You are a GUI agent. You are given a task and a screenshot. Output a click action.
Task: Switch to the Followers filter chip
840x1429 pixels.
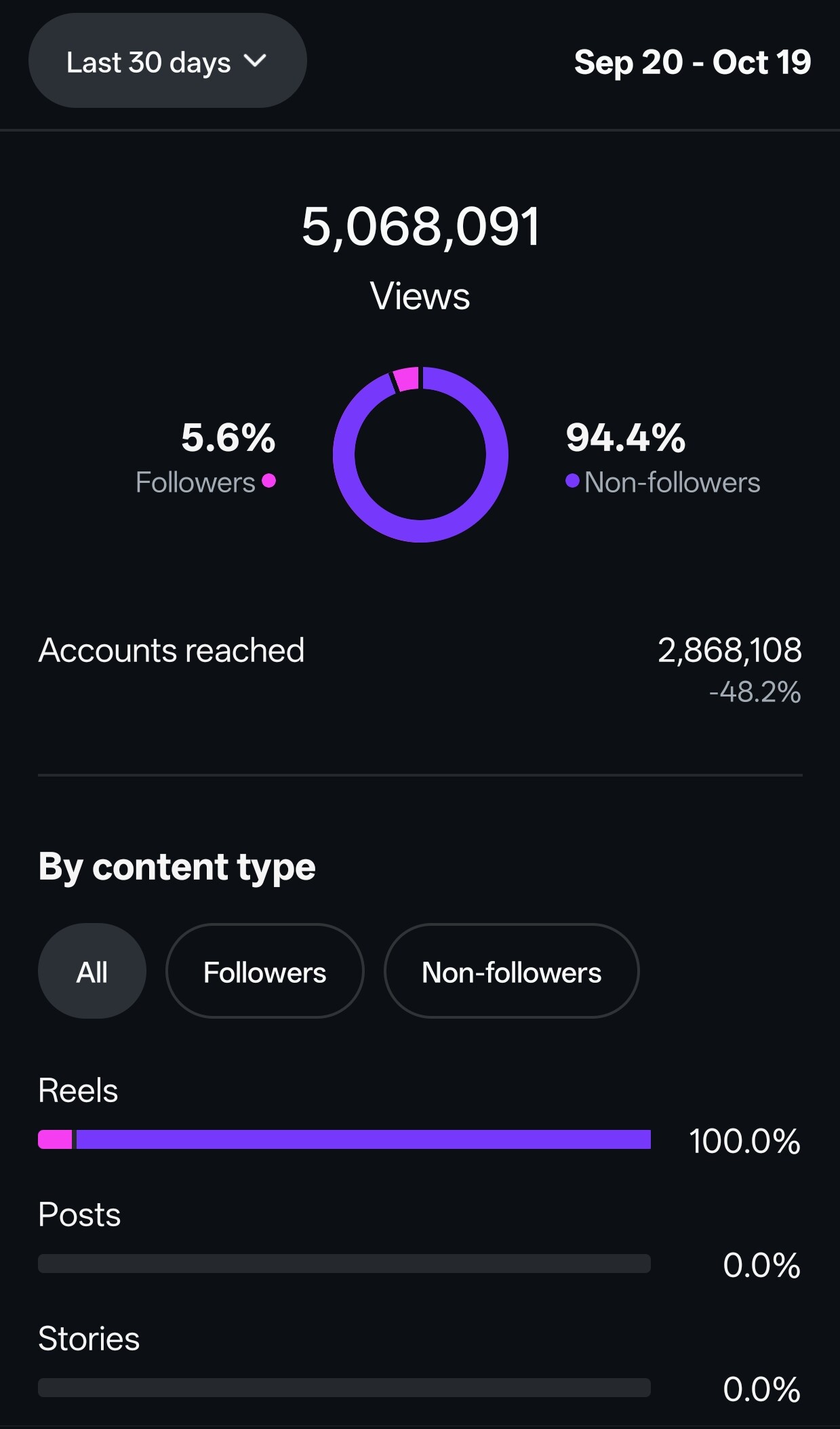(264, 971)
